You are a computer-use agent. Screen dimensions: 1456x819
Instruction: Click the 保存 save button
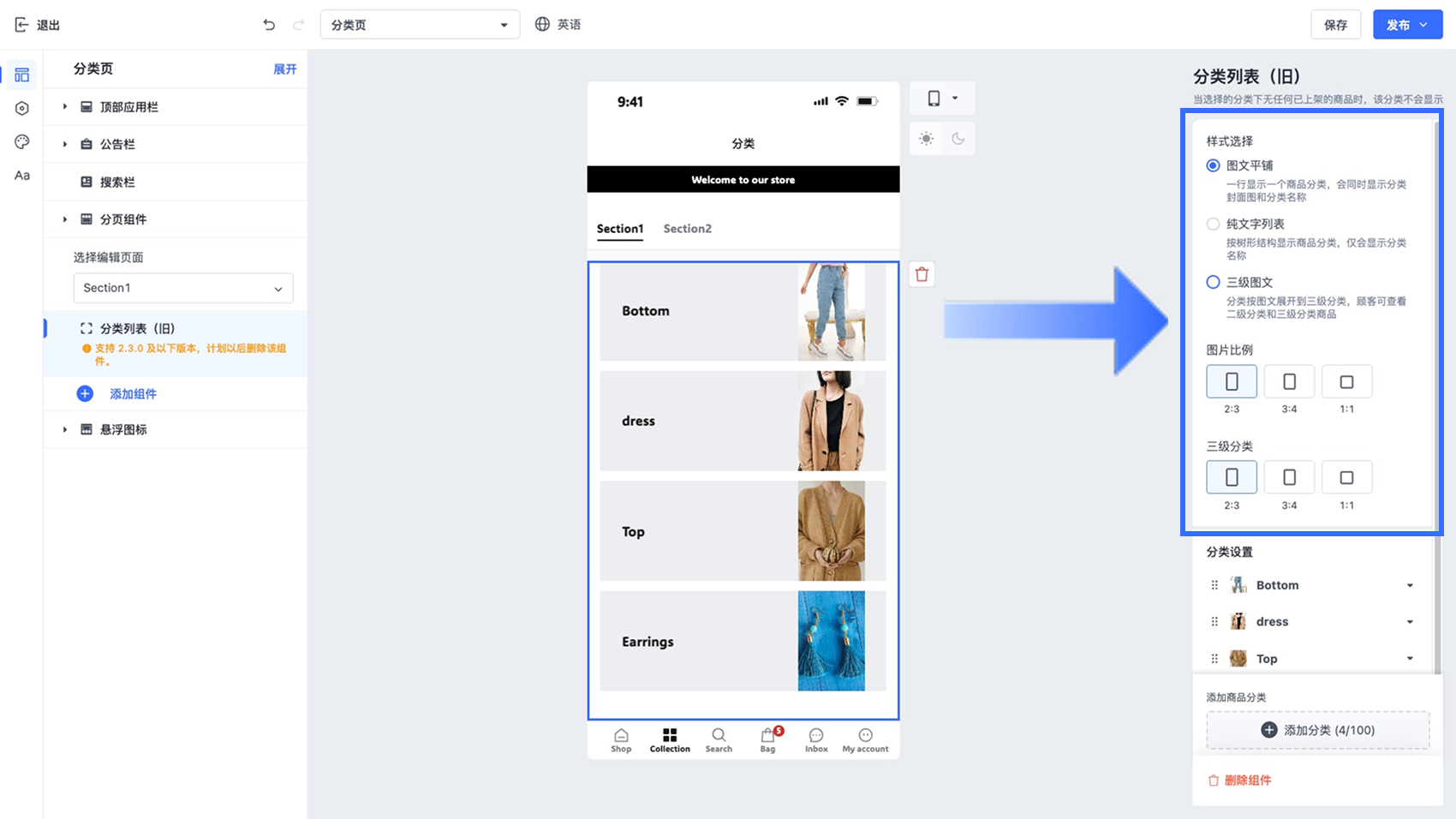tap(1336, 25)
